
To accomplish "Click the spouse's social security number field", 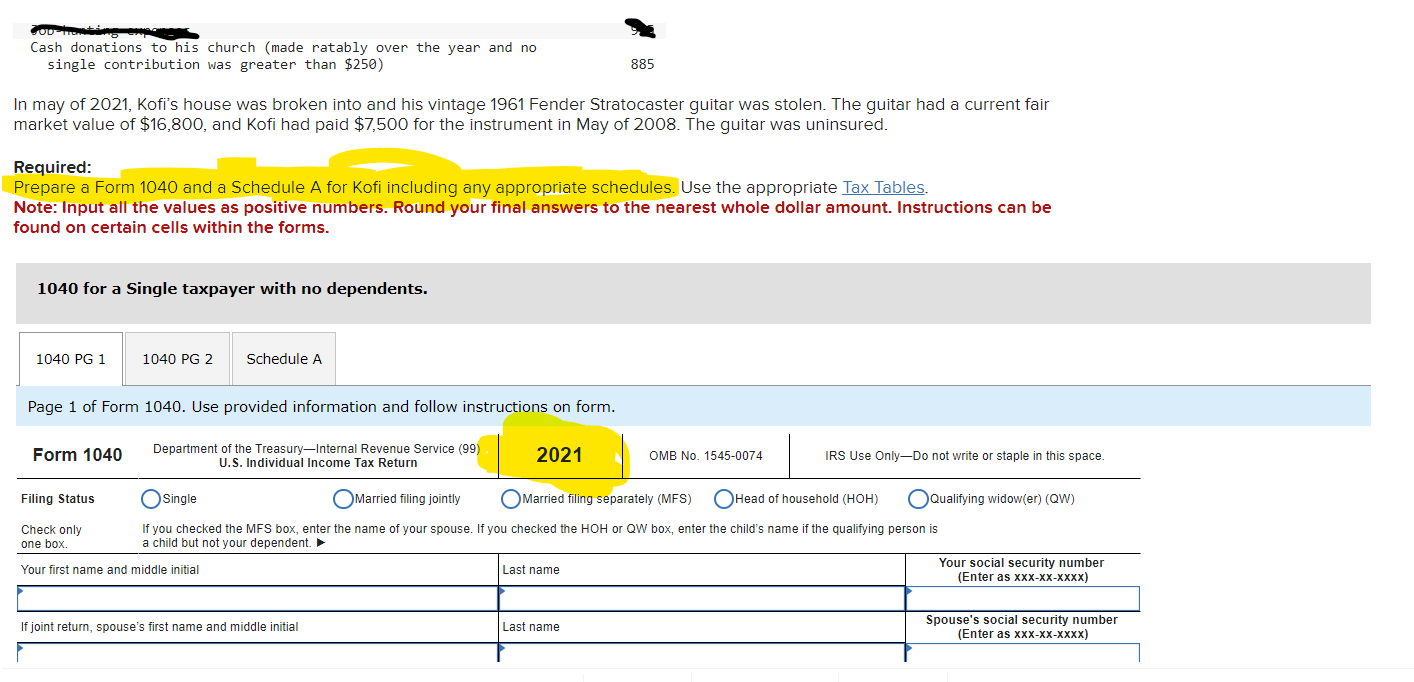I will coord(1022,655).
